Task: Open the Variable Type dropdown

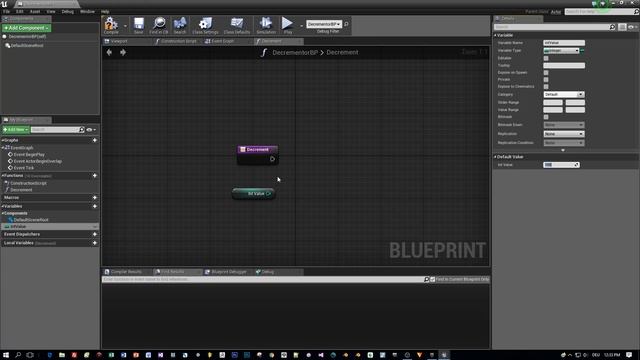Action: point(561,51)
